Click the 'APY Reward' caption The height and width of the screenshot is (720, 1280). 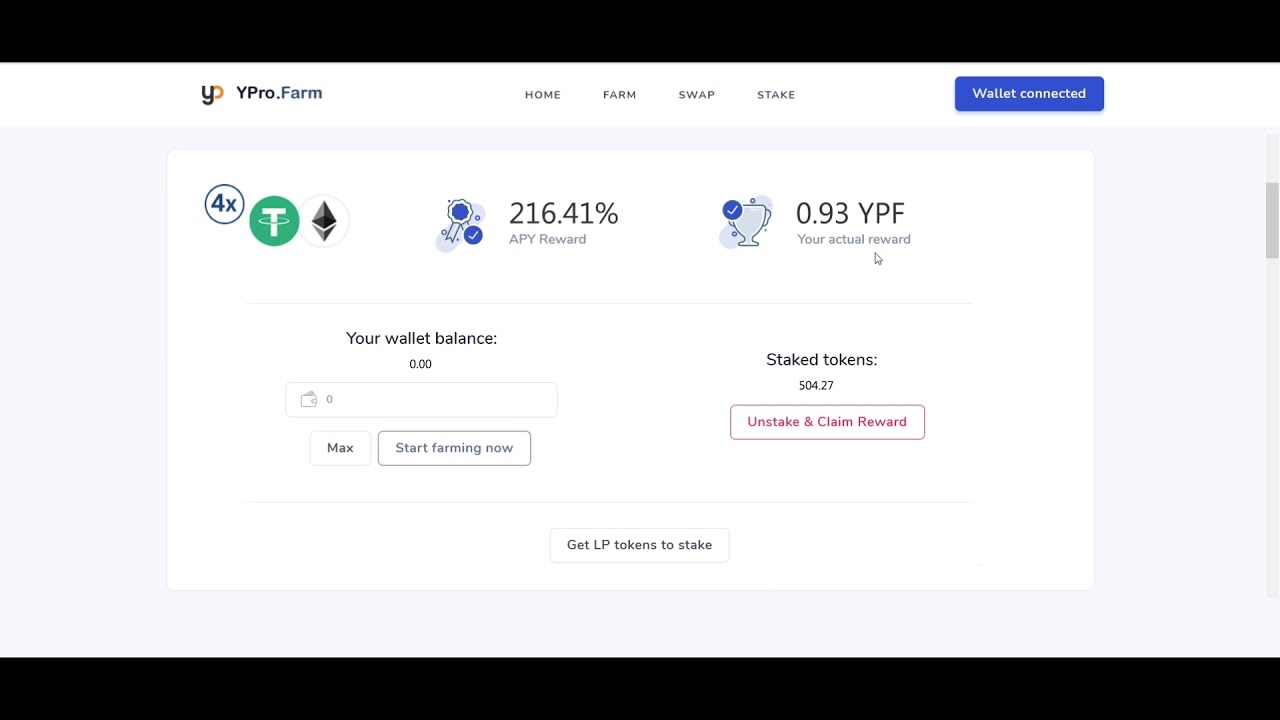(547, 239)
